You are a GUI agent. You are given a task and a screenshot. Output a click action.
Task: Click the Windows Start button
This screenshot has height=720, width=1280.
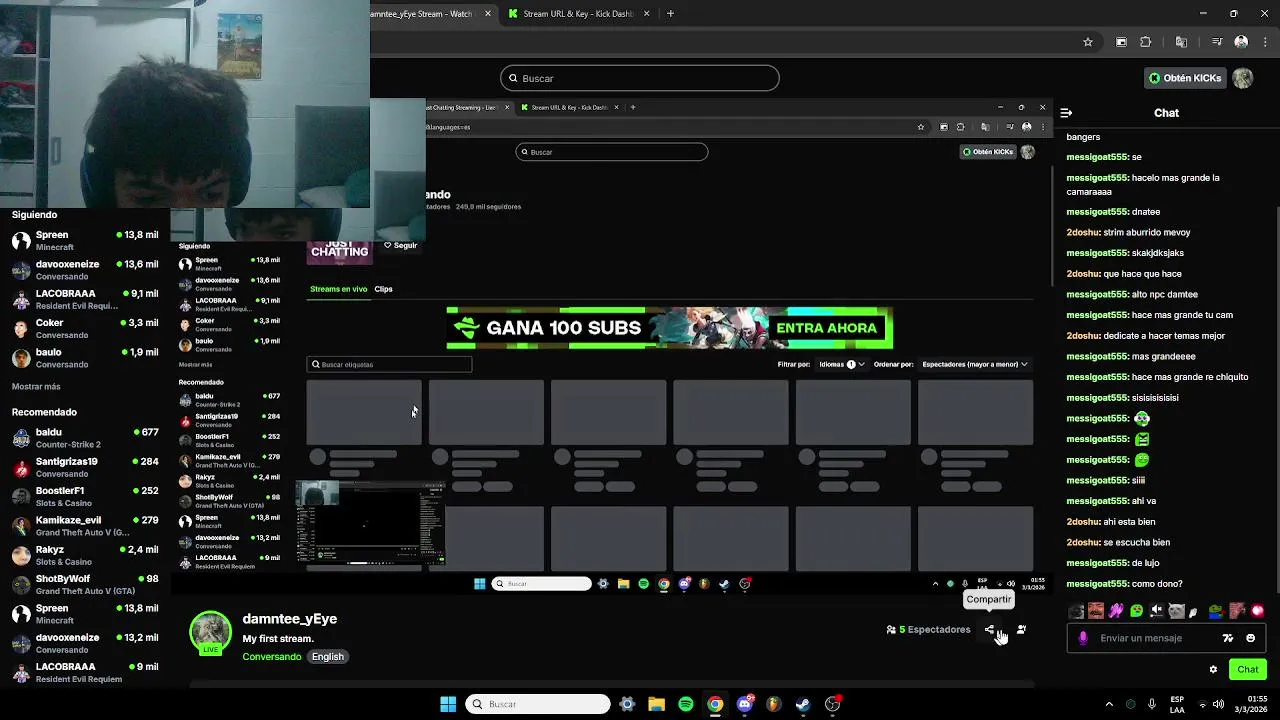pyautogui.click(x=448, y=704)
